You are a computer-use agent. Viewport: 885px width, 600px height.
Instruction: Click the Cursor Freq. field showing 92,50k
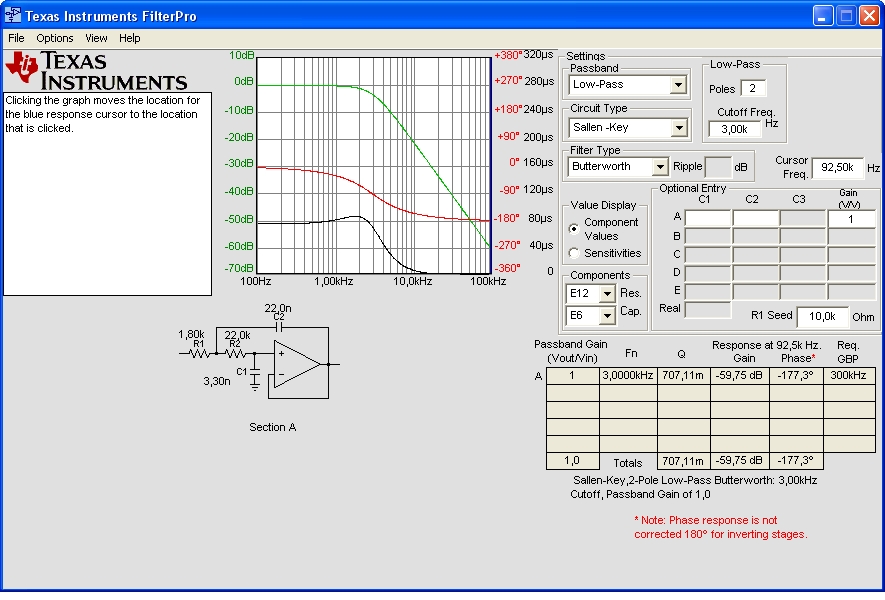click(x=838, y=168)
